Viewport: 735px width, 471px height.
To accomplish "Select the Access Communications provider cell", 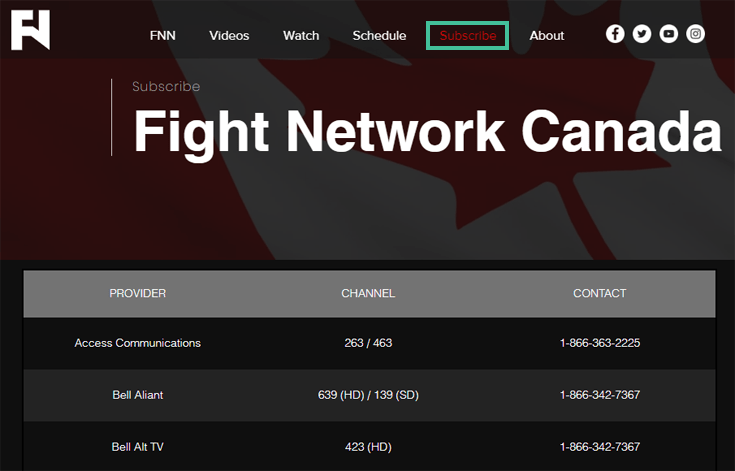I will tap(137, 343).
